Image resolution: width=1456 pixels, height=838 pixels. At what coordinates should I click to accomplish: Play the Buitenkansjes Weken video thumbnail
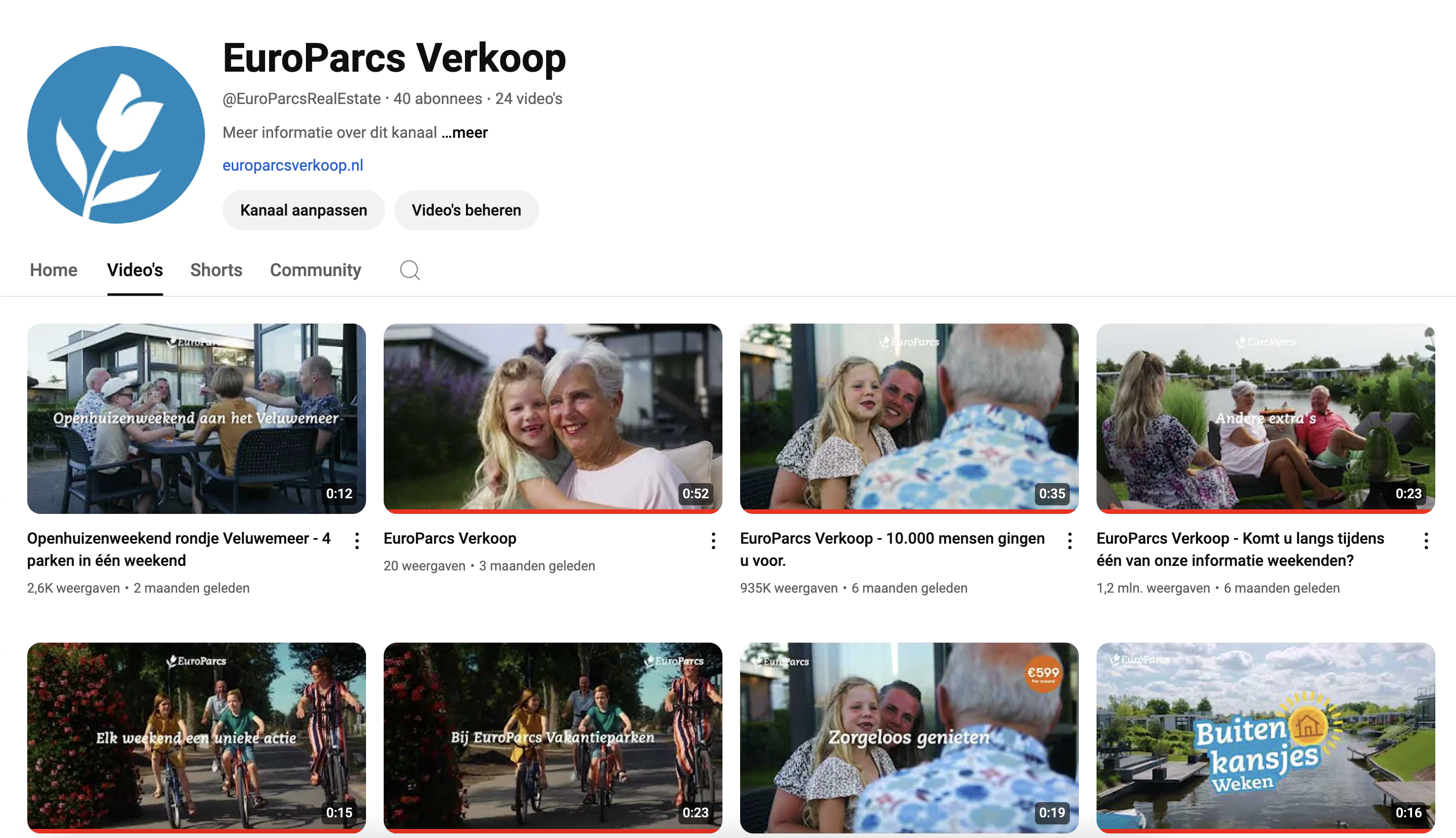click(x=1265, y=737)
